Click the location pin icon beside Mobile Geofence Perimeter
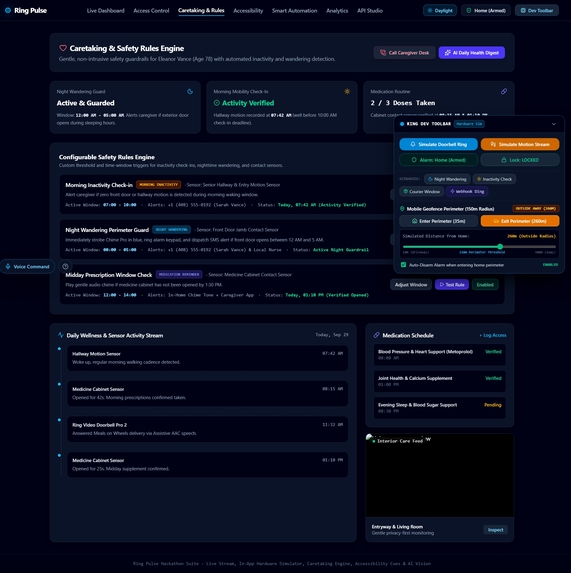571x573 pixels. click(x=402, y=209)
